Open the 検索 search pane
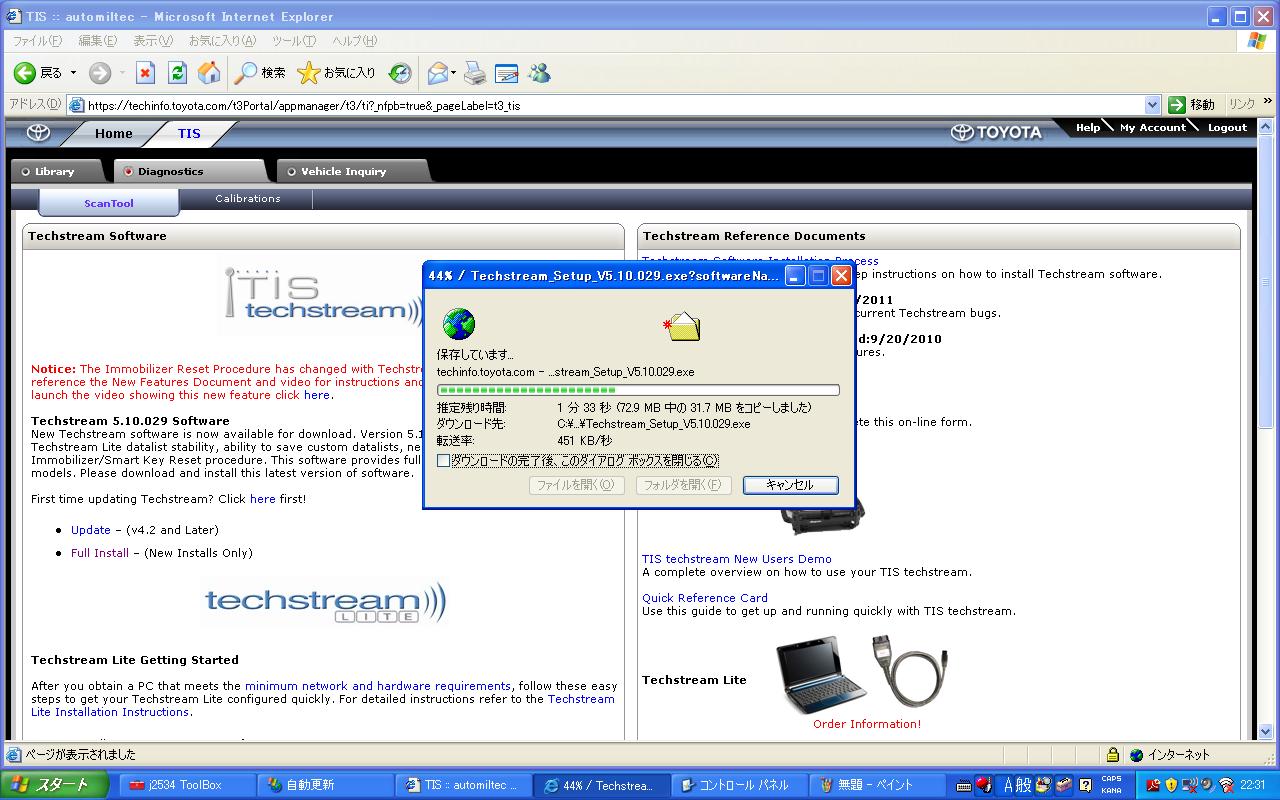The height and width of the screenshot is (800, 1280). pos(260,73)
